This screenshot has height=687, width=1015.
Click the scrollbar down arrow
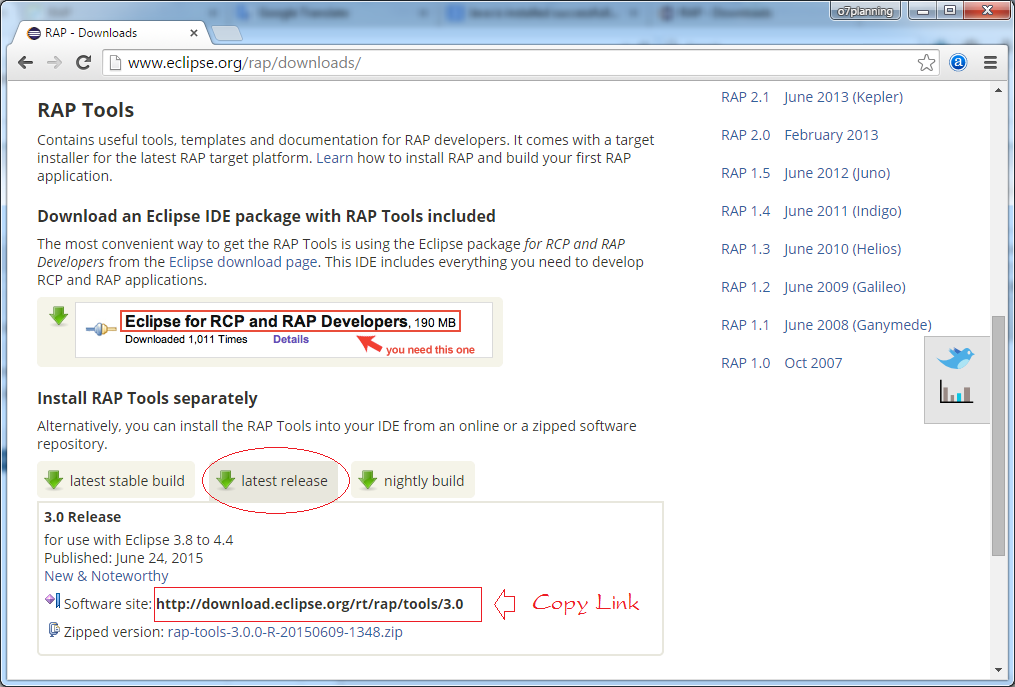tap(998, 671)
